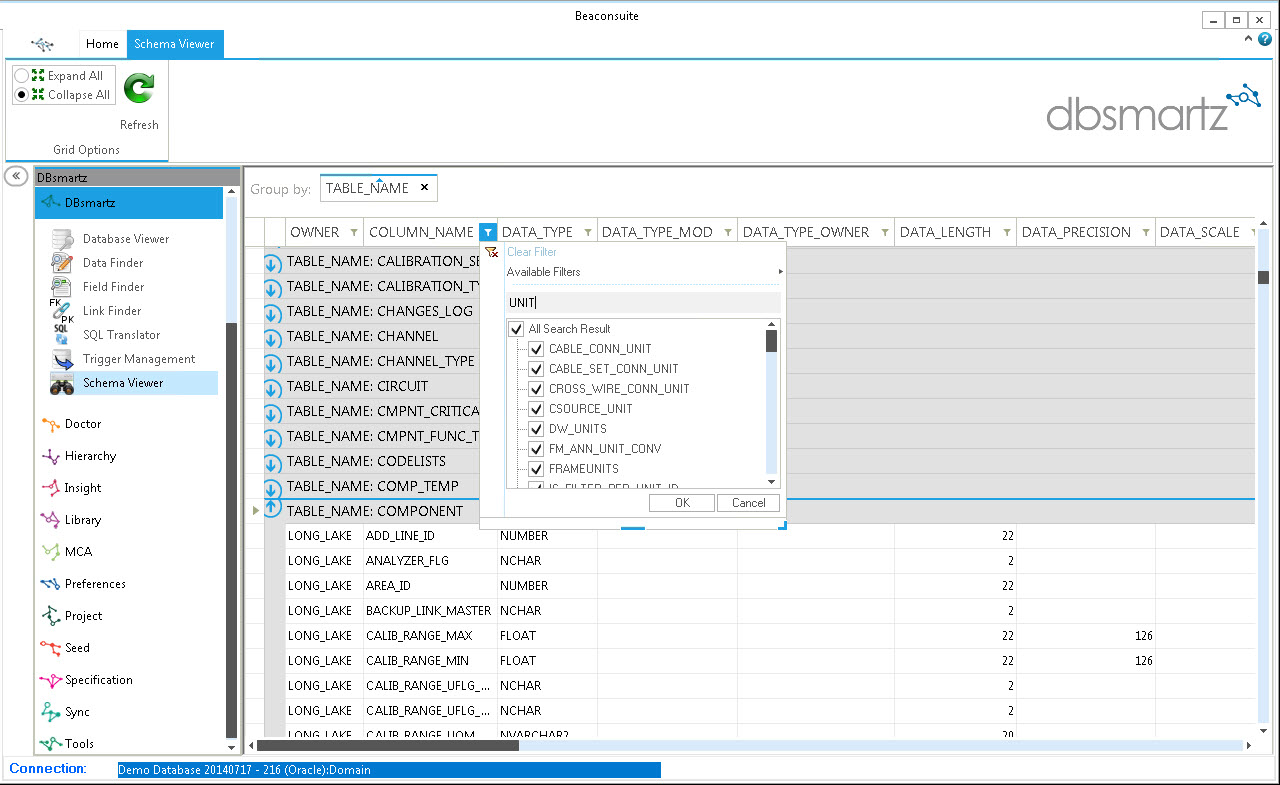Screen dimensions: 1280x785
Task: Open the DATA_TYPE column filter dropdown
Action: point(587,232)
